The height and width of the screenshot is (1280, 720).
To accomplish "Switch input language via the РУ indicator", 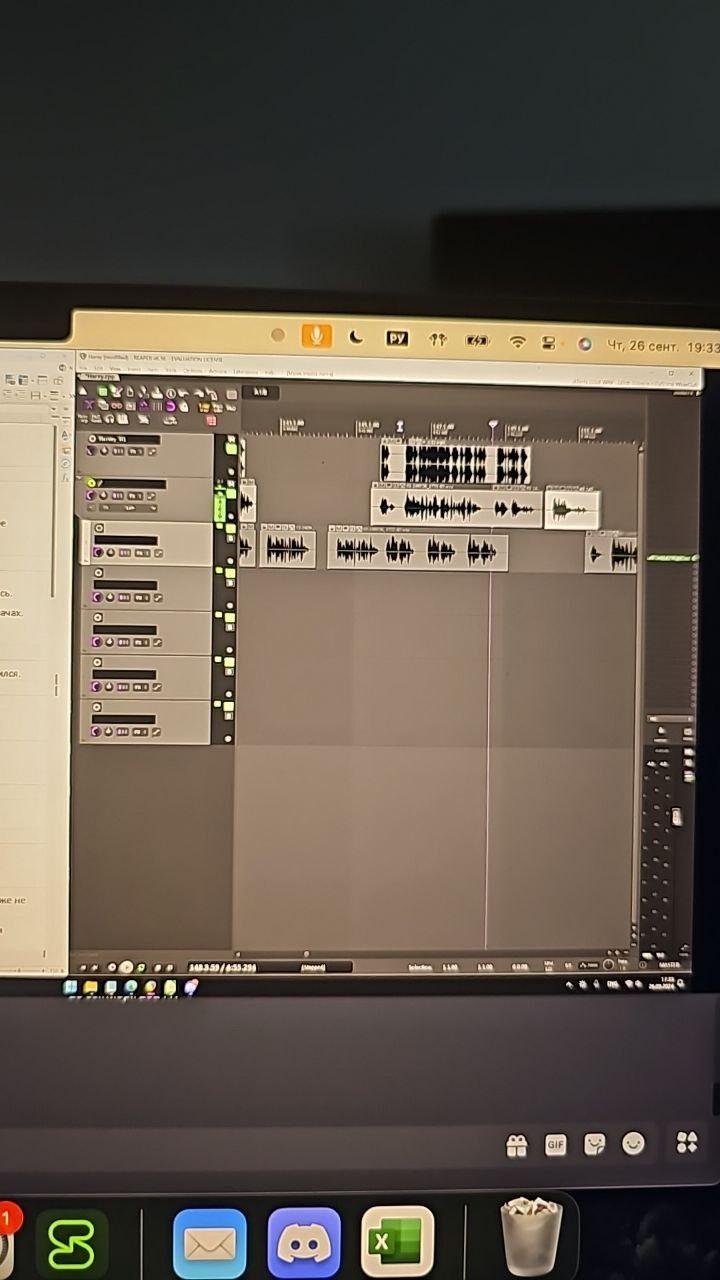I will [x=397, y=339].
